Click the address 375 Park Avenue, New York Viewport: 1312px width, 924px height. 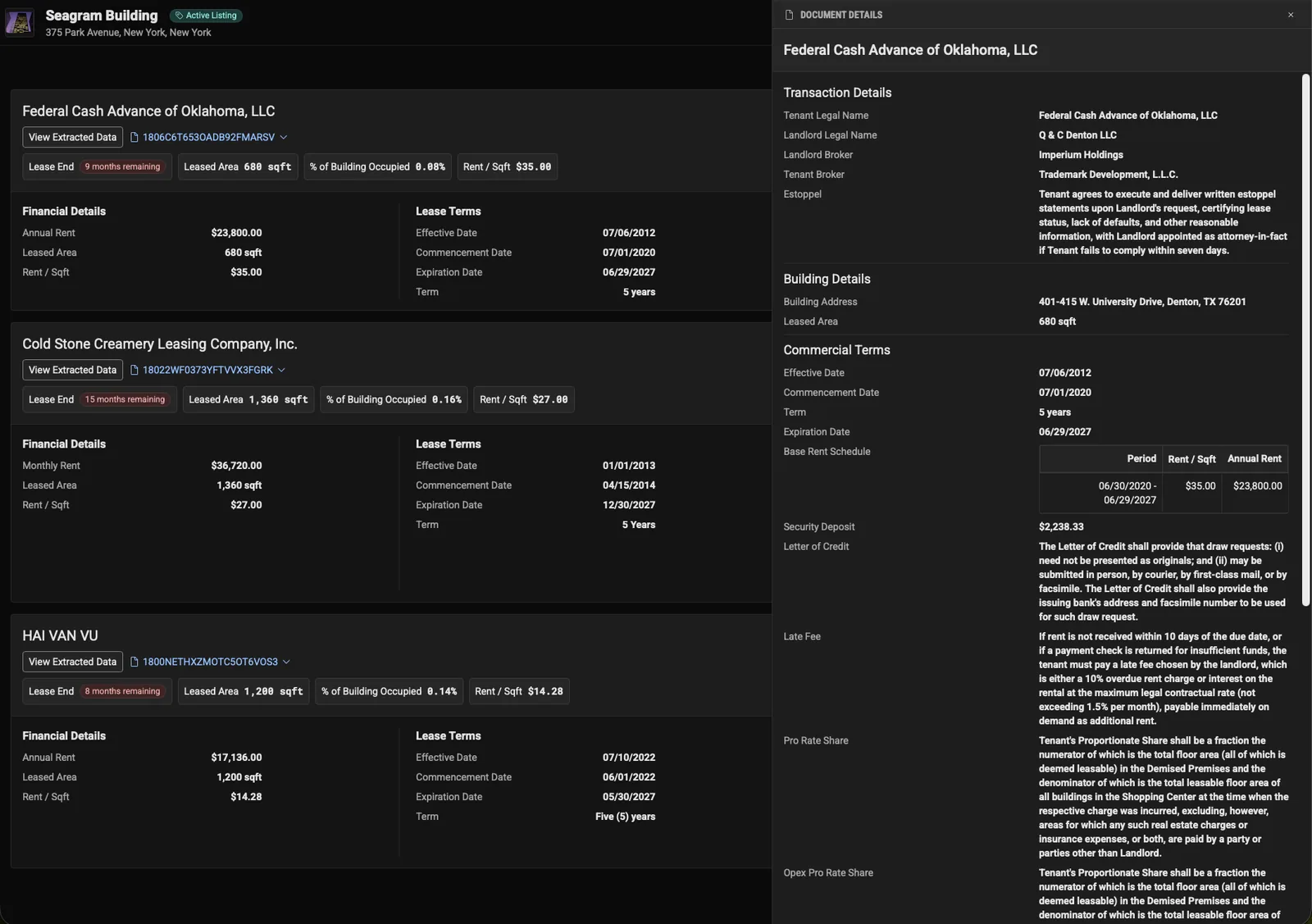pyautogui.click(x=128, y=33)
